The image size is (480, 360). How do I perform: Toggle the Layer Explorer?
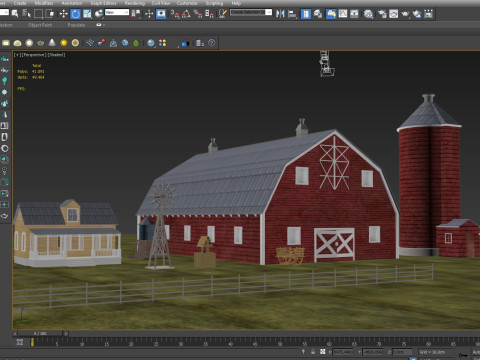pyautogui.click(x=318, y=14)
